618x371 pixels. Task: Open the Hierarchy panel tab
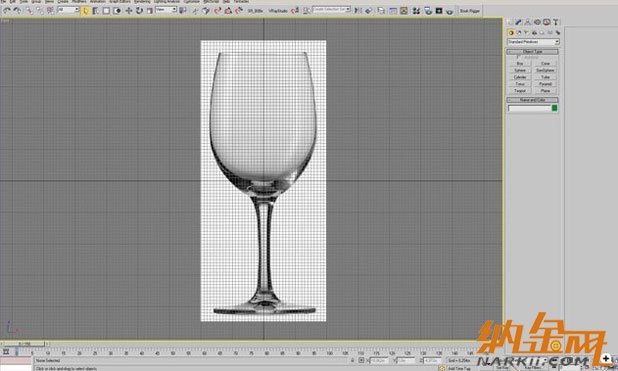528,22
